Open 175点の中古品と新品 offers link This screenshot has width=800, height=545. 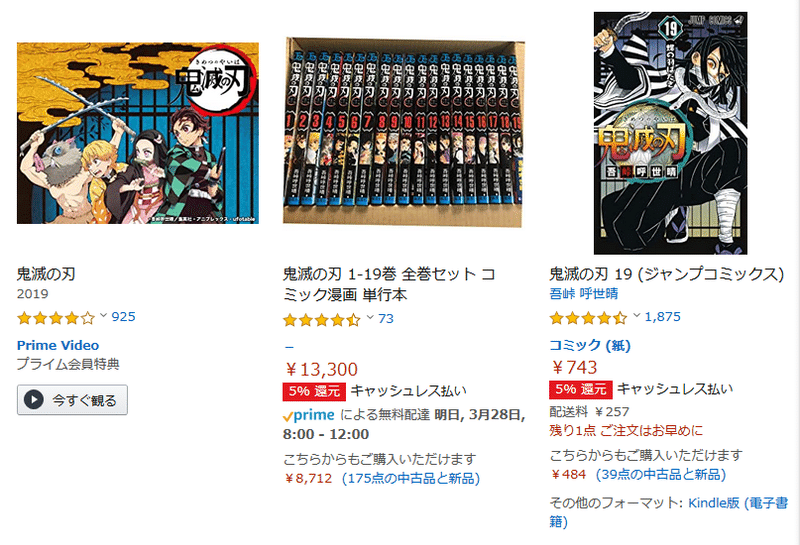click(x=411, y=479)
